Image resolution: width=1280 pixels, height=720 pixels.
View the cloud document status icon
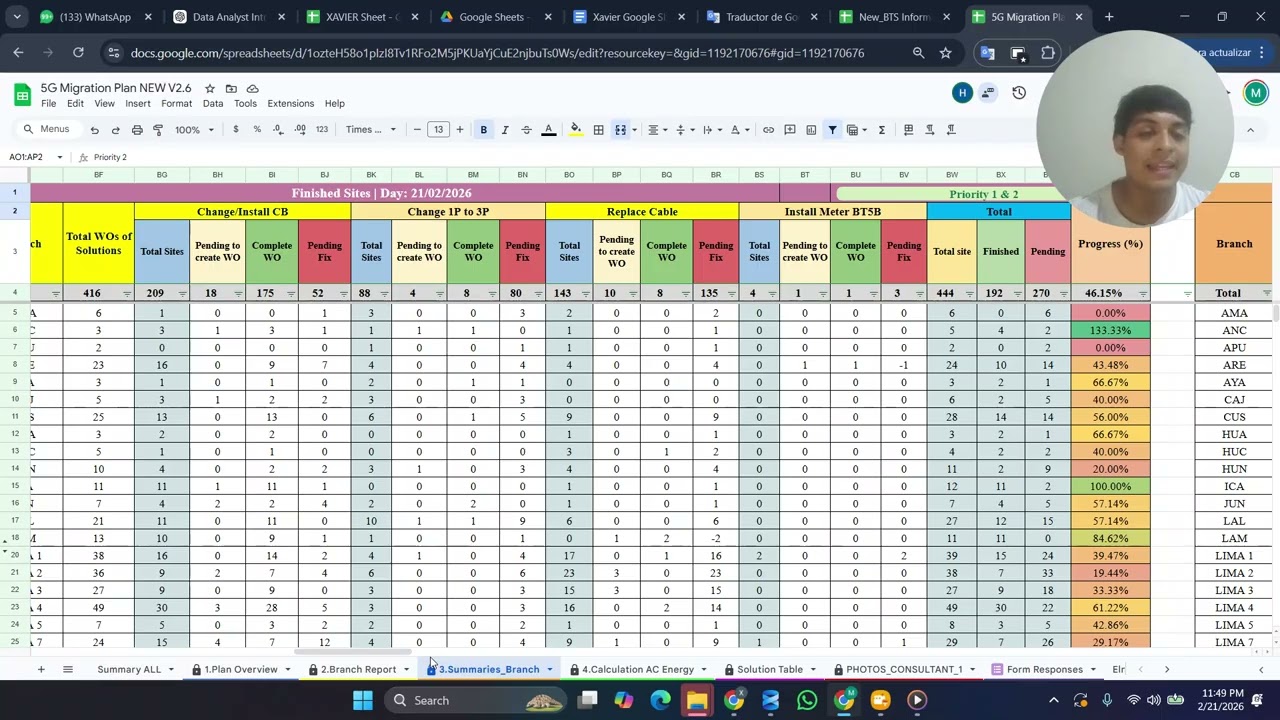pos(252,89)
